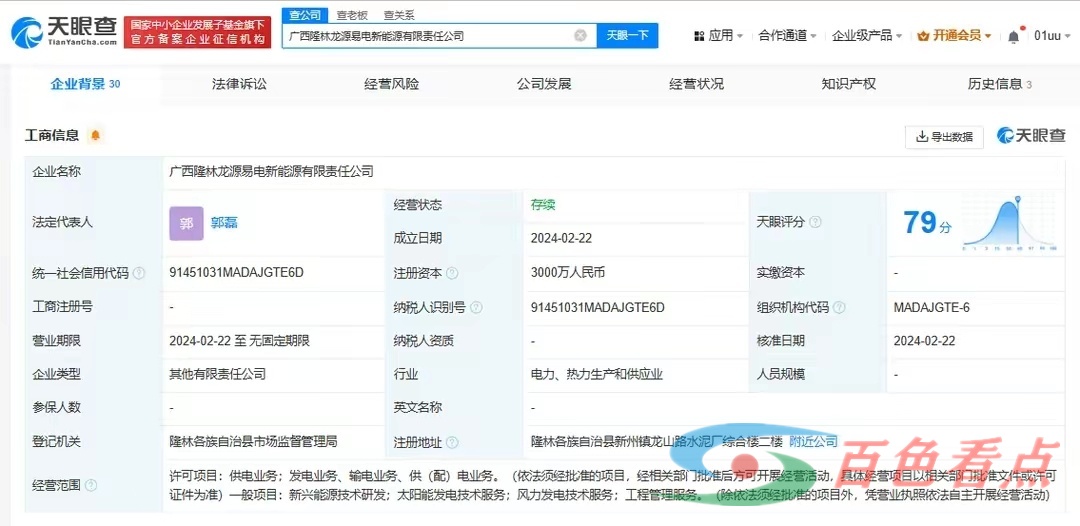
Task: Click 电力、热力生产和供应业 industry value
Action: pyautogui.click(x=596, y=375)
